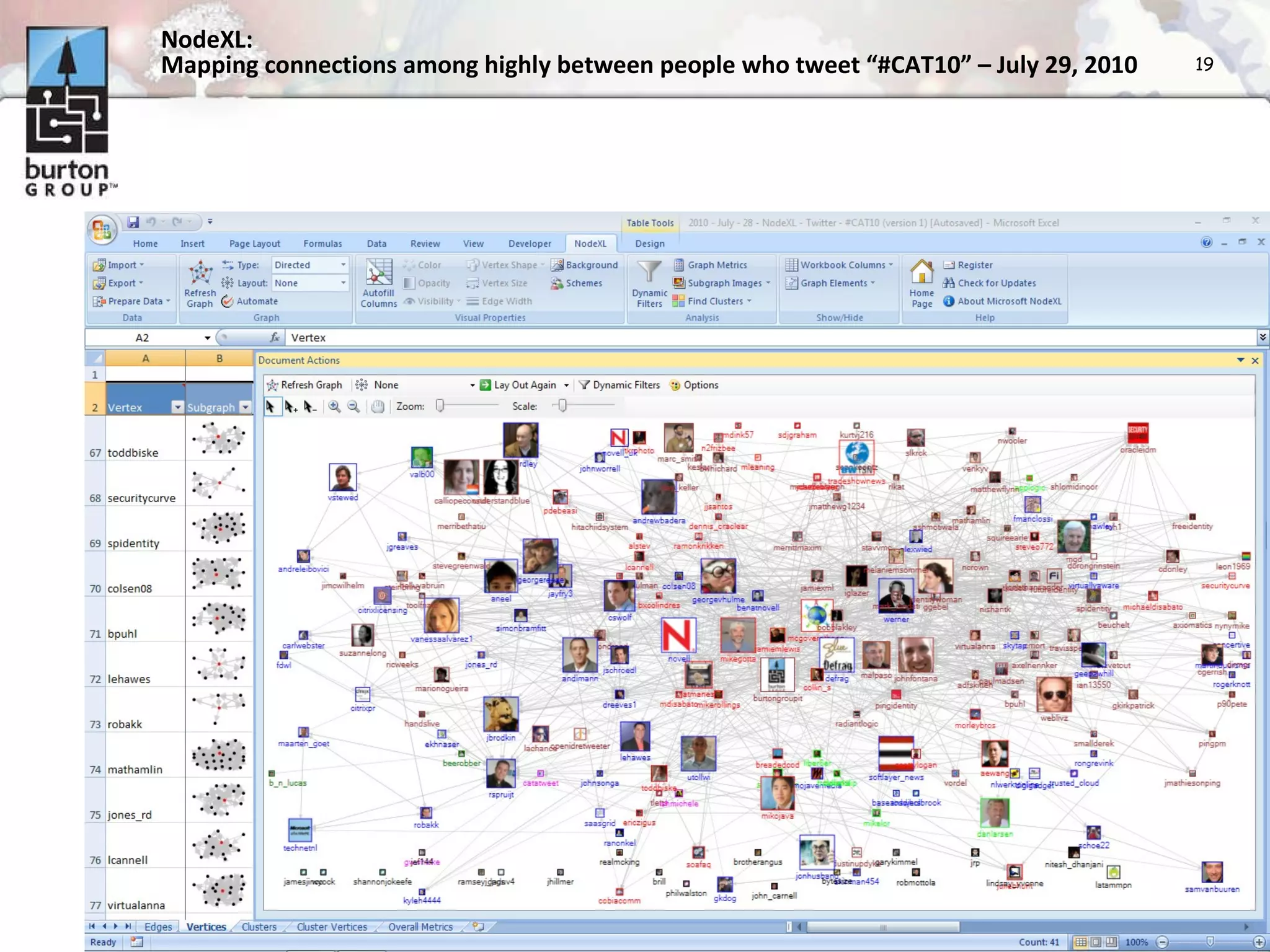Click Dynamic Filters in the graph pane toolbar
This screenshot has width=1270, height=952.
[619, 385]
